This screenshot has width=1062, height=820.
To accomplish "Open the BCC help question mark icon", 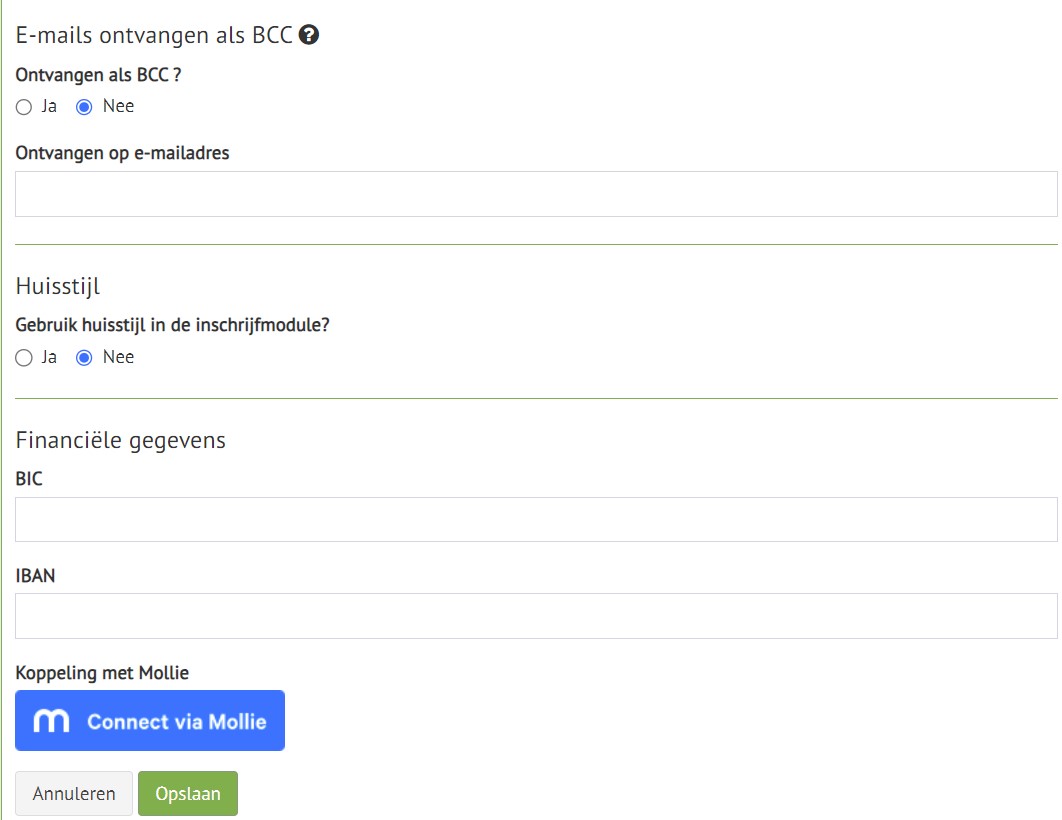I will point(309,35).
